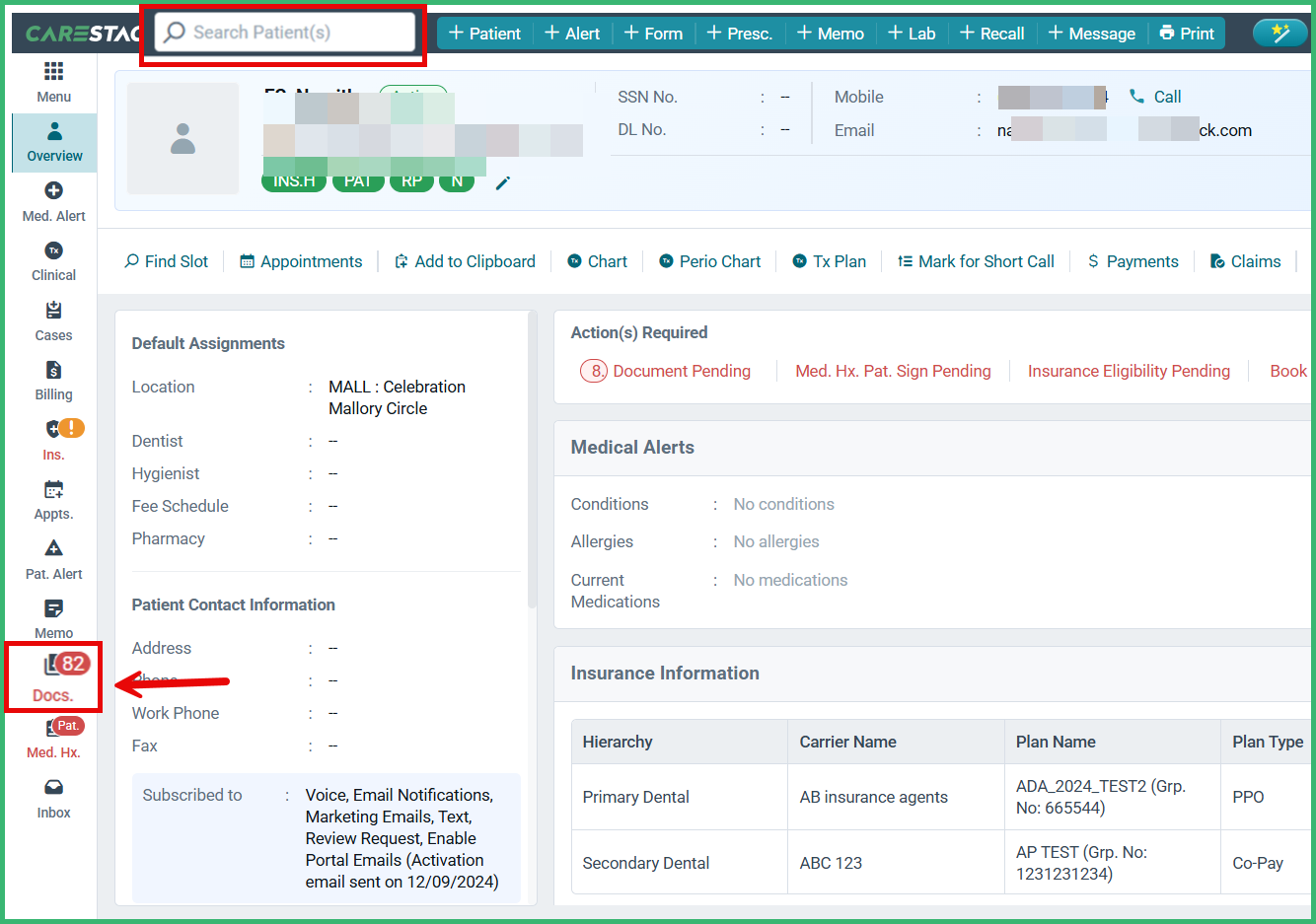Click + Lab in the top toolbar
Screen dimensions: 1316x924
coord(912,33)
